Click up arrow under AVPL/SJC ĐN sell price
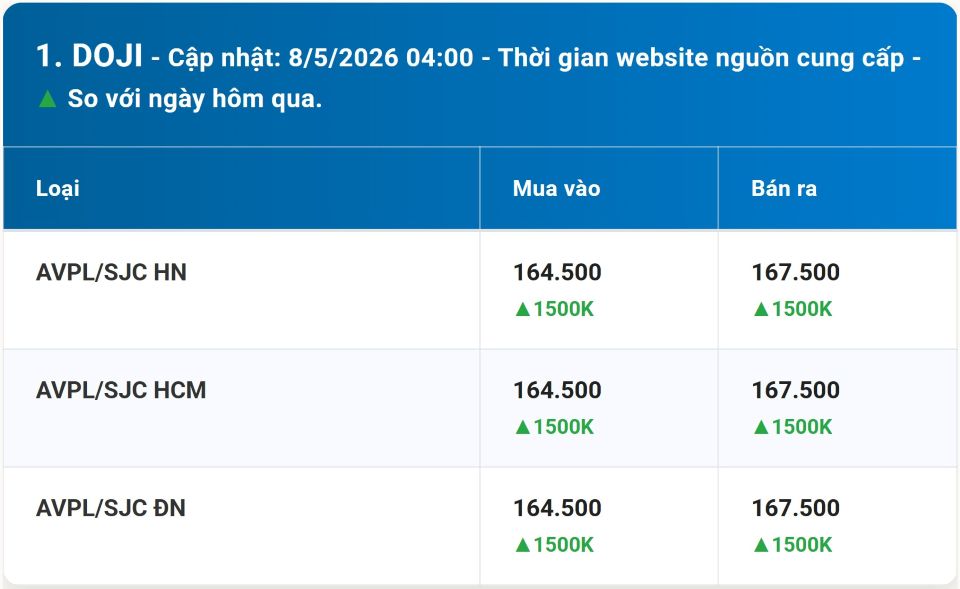Viewport: 960px width, 589px height. pyautogui.click(x=760, y=545)
